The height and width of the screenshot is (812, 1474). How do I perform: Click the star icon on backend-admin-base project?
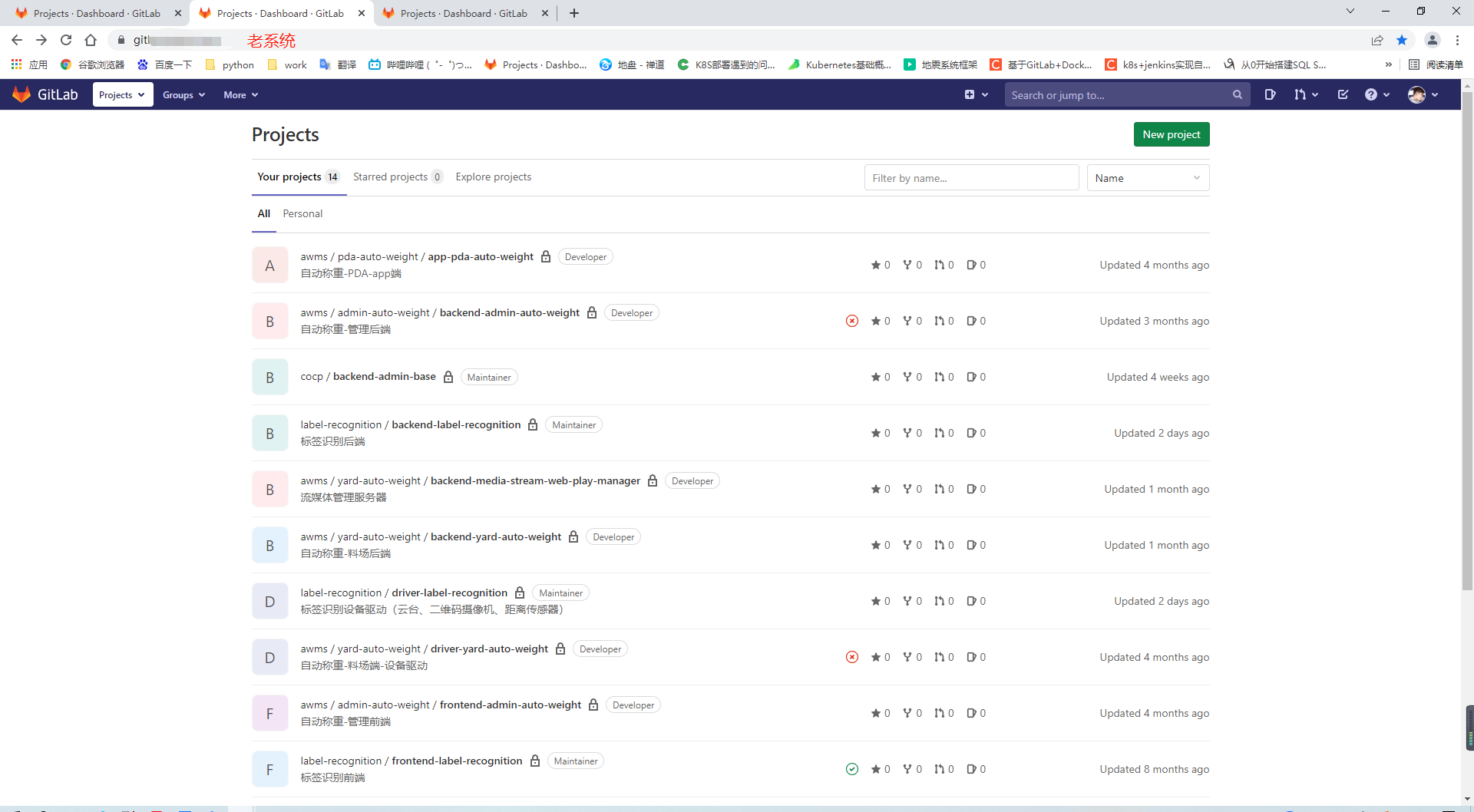coord(876,377)
